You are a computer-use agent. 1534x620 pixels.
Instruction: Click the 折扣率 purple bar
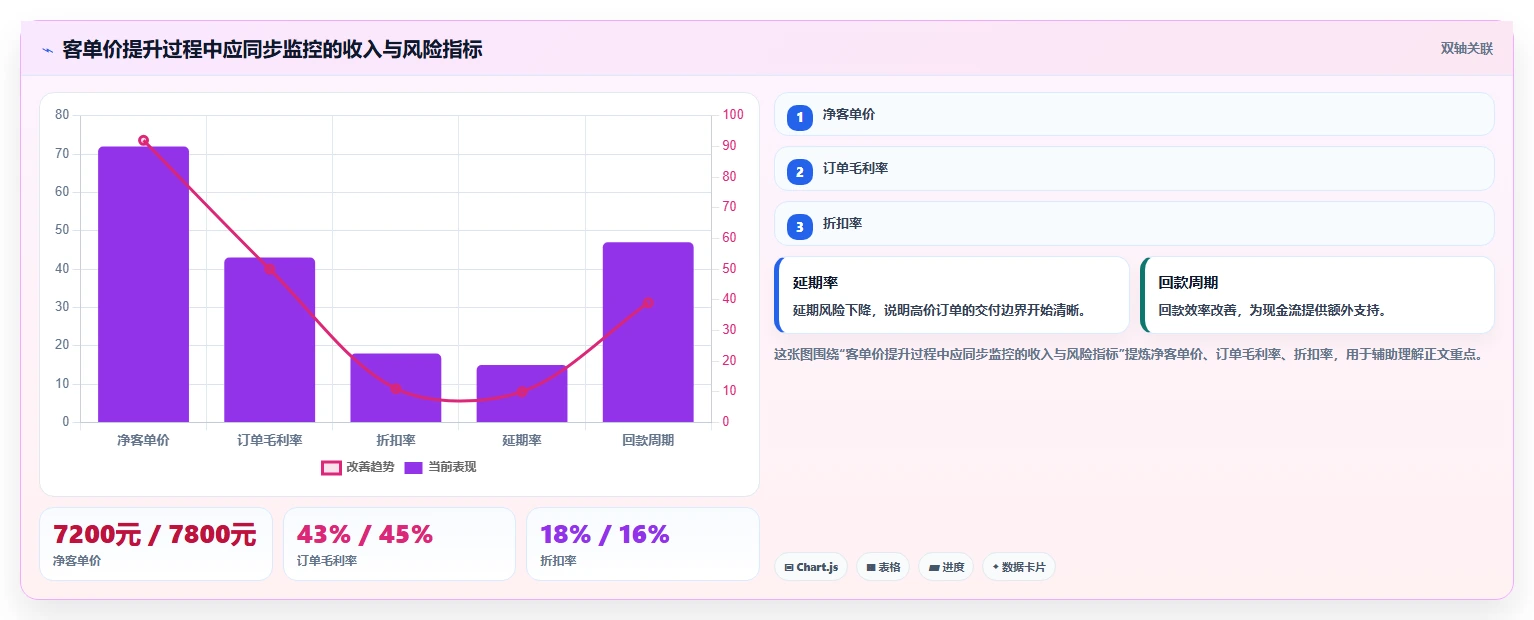click(x=395, y=388)
